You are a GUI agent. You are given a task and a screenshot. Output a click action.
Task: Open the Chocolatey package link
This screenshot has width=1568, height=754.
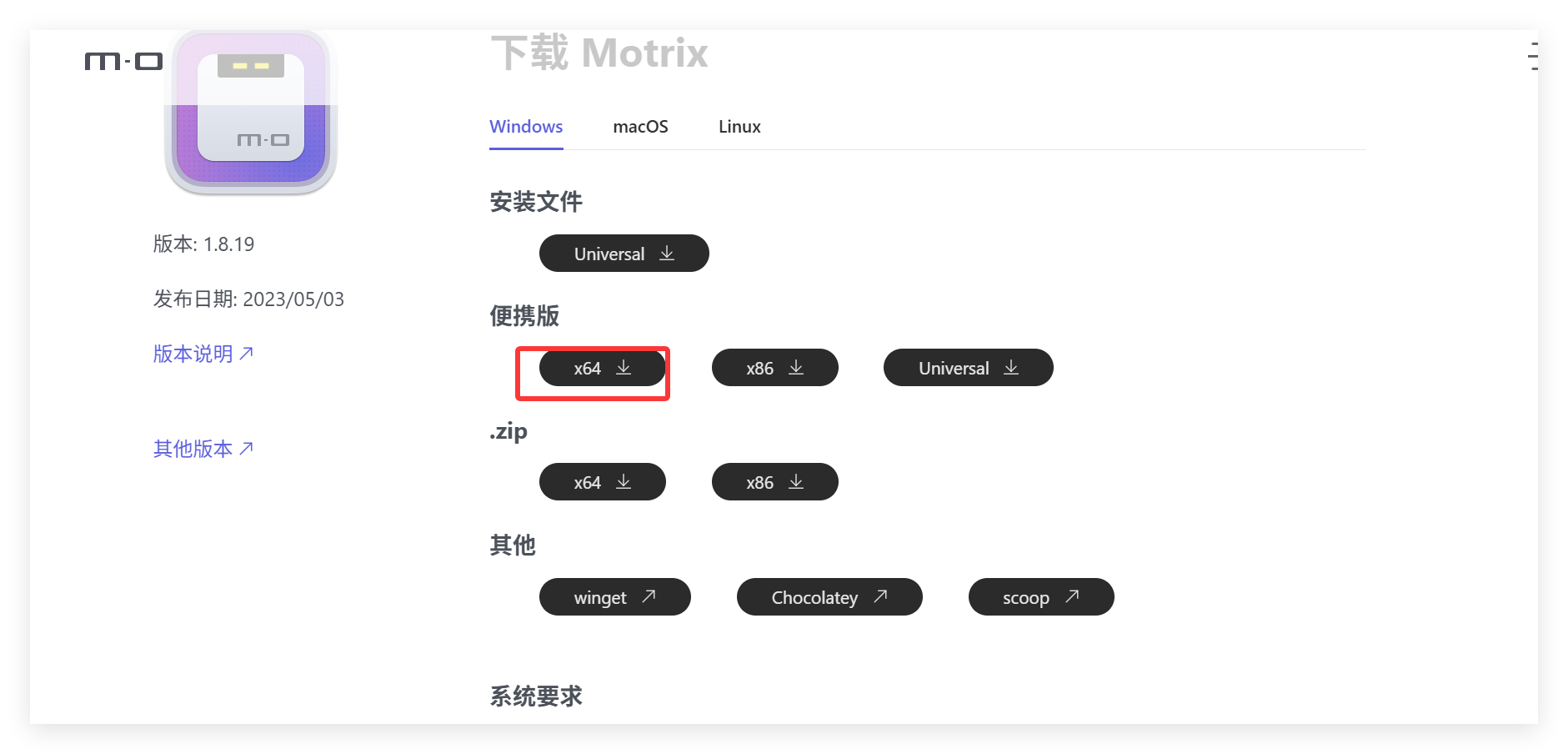[829, 597]
